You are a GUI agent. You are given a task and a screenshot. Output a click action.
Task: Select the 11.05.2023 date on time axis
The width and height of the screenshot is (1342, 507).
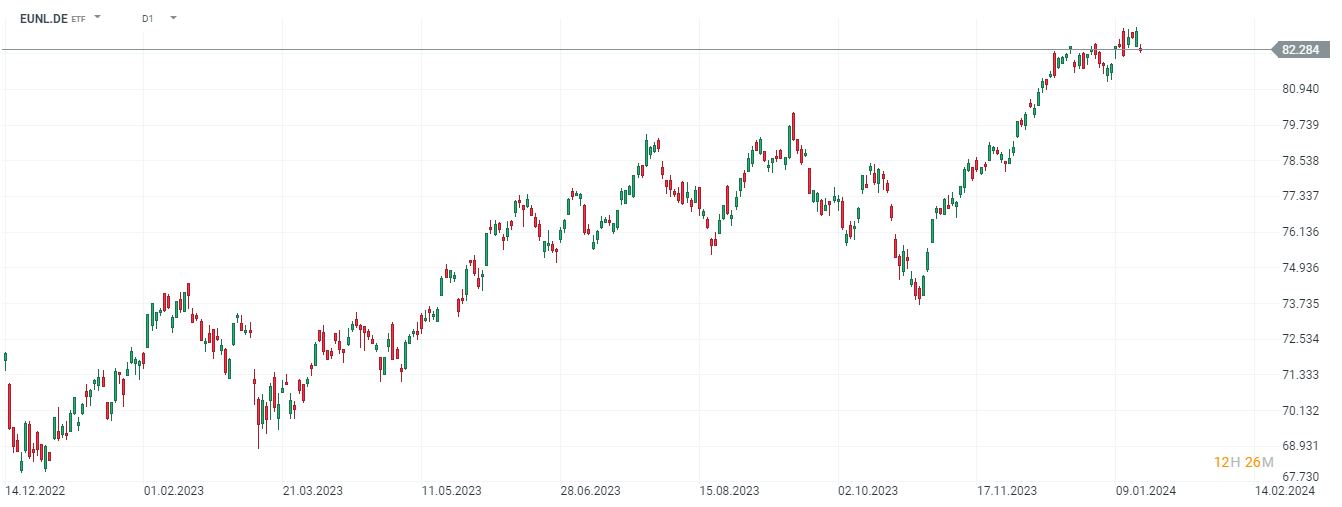tap(452, 491)
